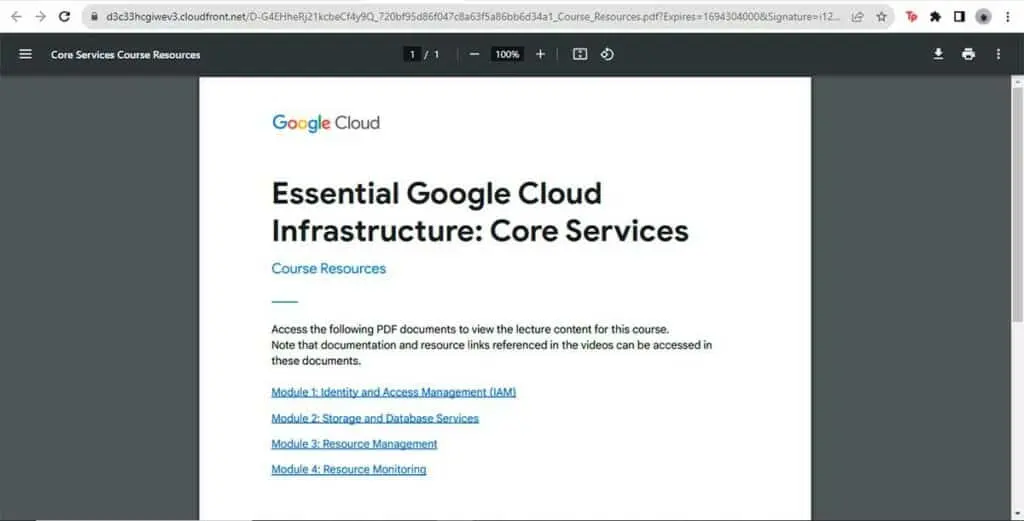This screenshot has height=521, width=1024.
Task: Click the lock icon in the address bar
Action: click(x=94, y=17)
